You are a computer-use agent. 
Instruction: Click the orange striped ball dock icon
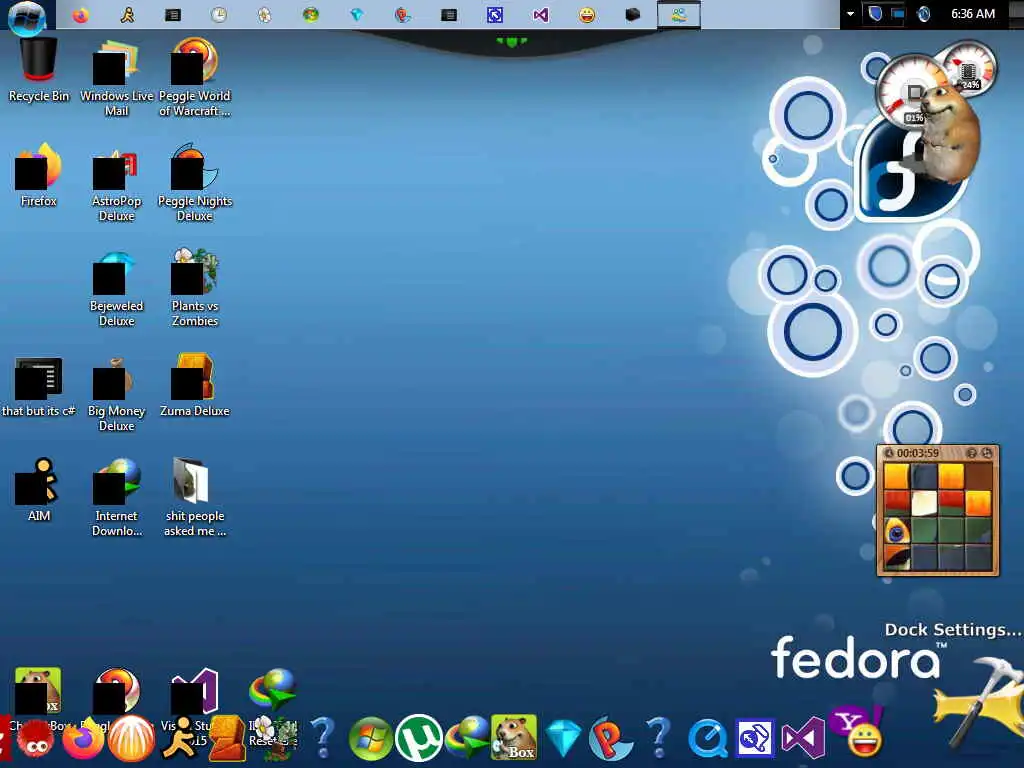(131, 739)
